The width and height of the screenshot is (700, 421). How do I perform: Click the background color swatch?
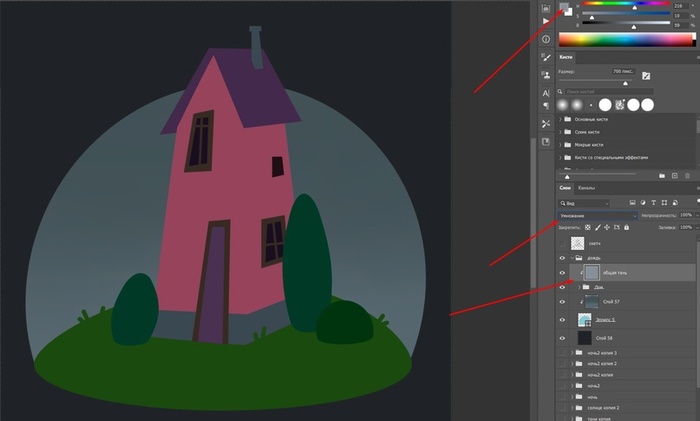click(x=570, y=13)
